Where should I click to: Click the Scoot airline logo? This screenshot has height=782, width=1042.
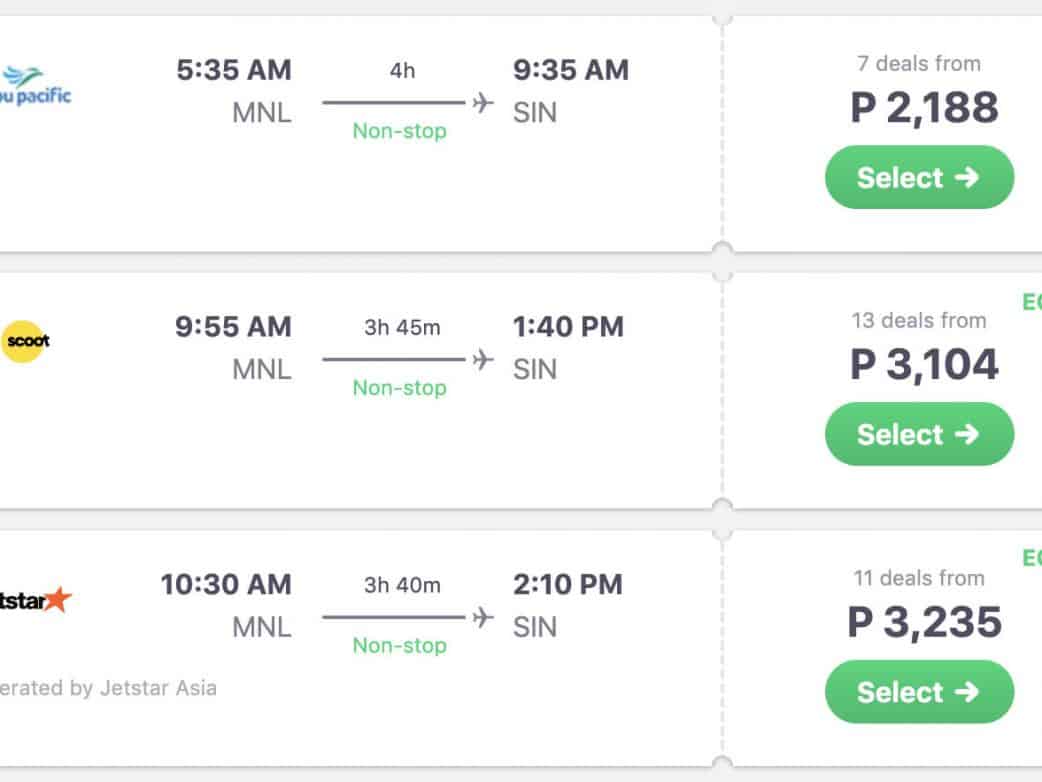click(26, 341)
